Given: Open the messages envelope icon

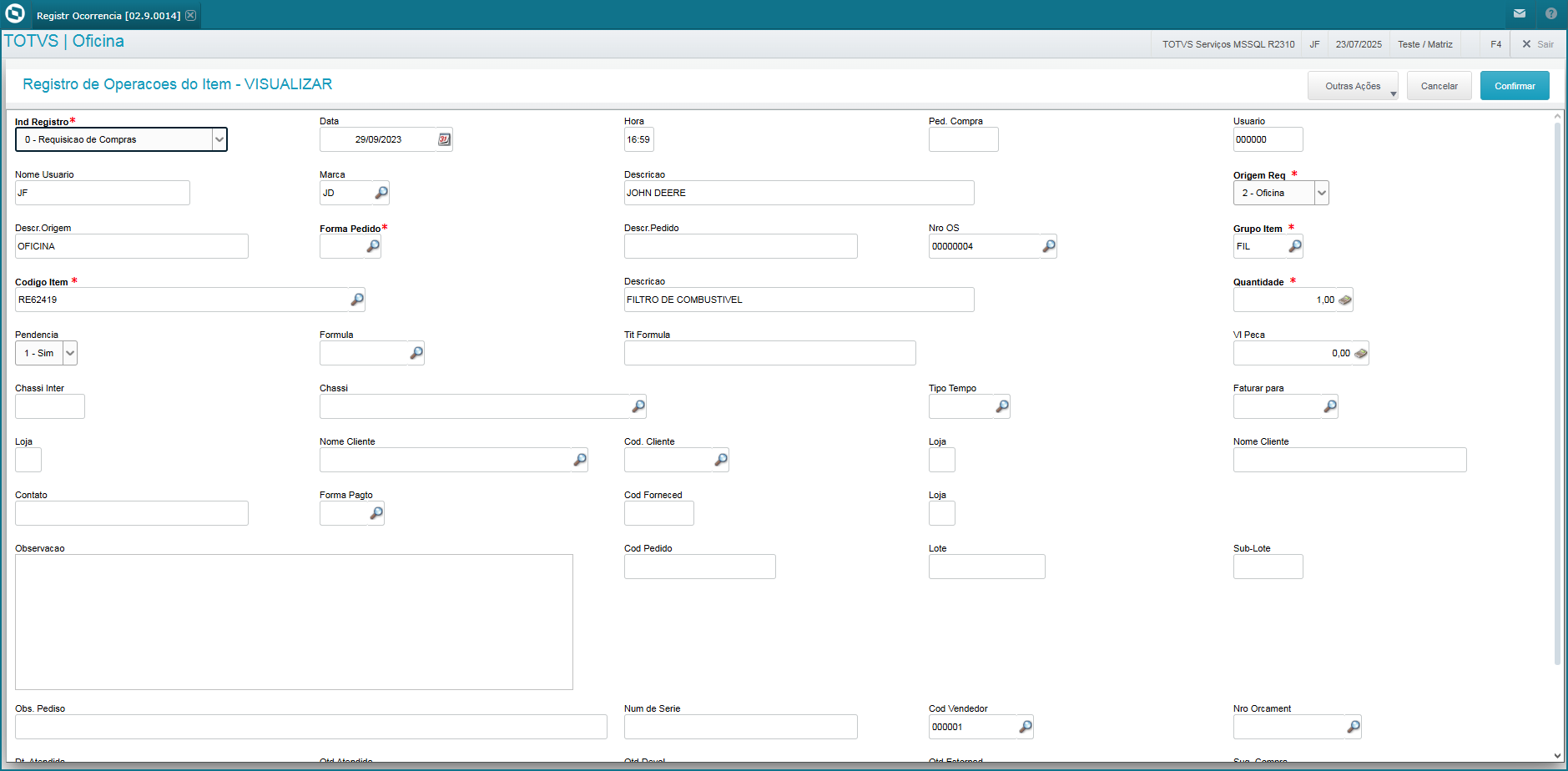Looking at the screenshot, I should [x=1520, y=13].
